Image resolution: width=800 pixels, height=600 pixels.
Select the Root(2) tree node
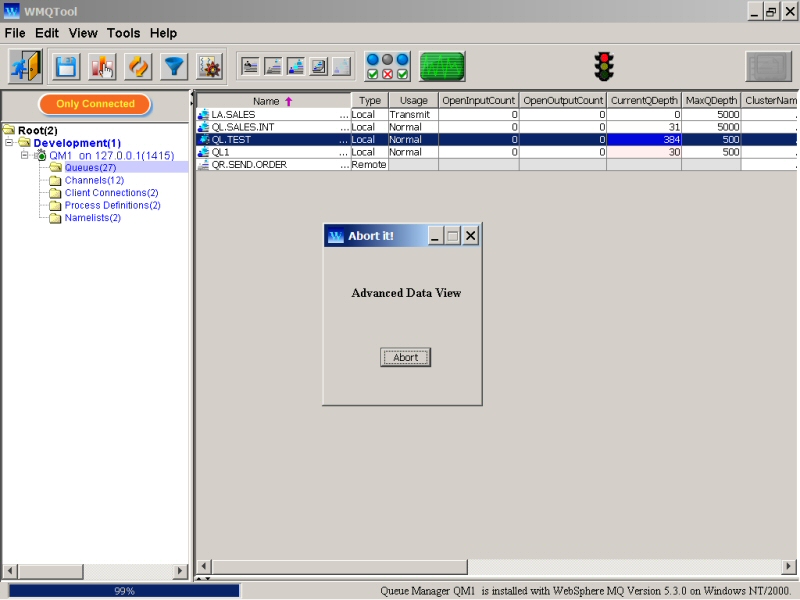37,130
